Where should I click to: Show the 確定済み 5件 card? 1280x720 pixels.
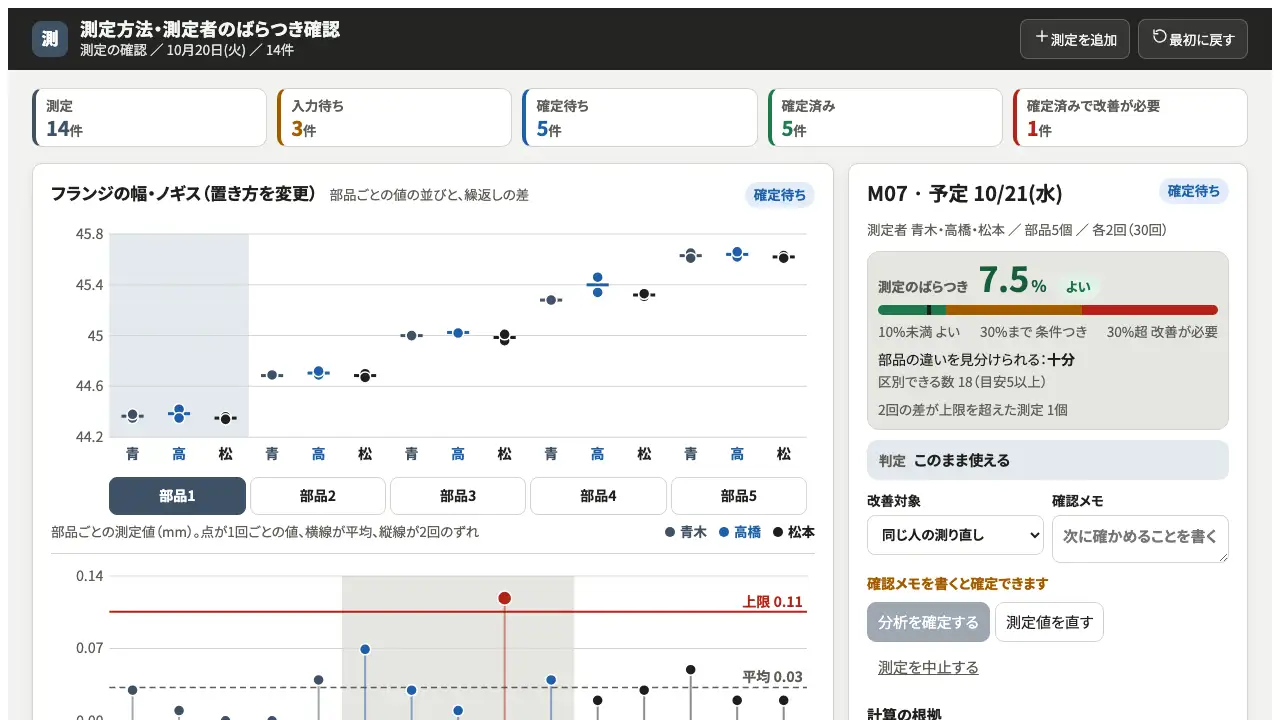885,118
